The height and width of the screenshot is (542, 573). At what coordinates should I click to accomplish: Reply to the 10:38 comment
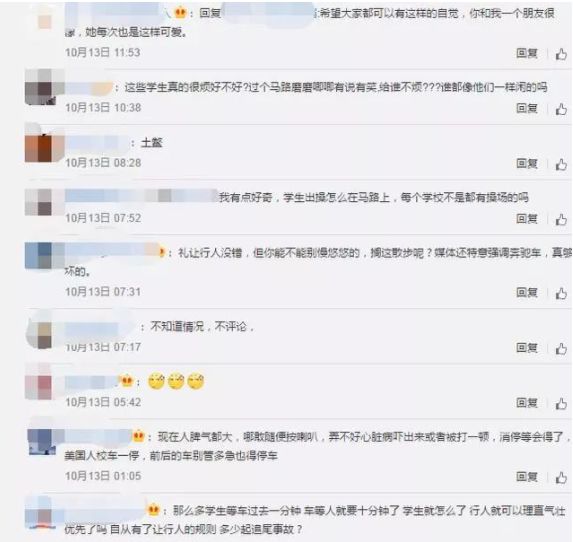pyautogui.click(x=527, y=108)
